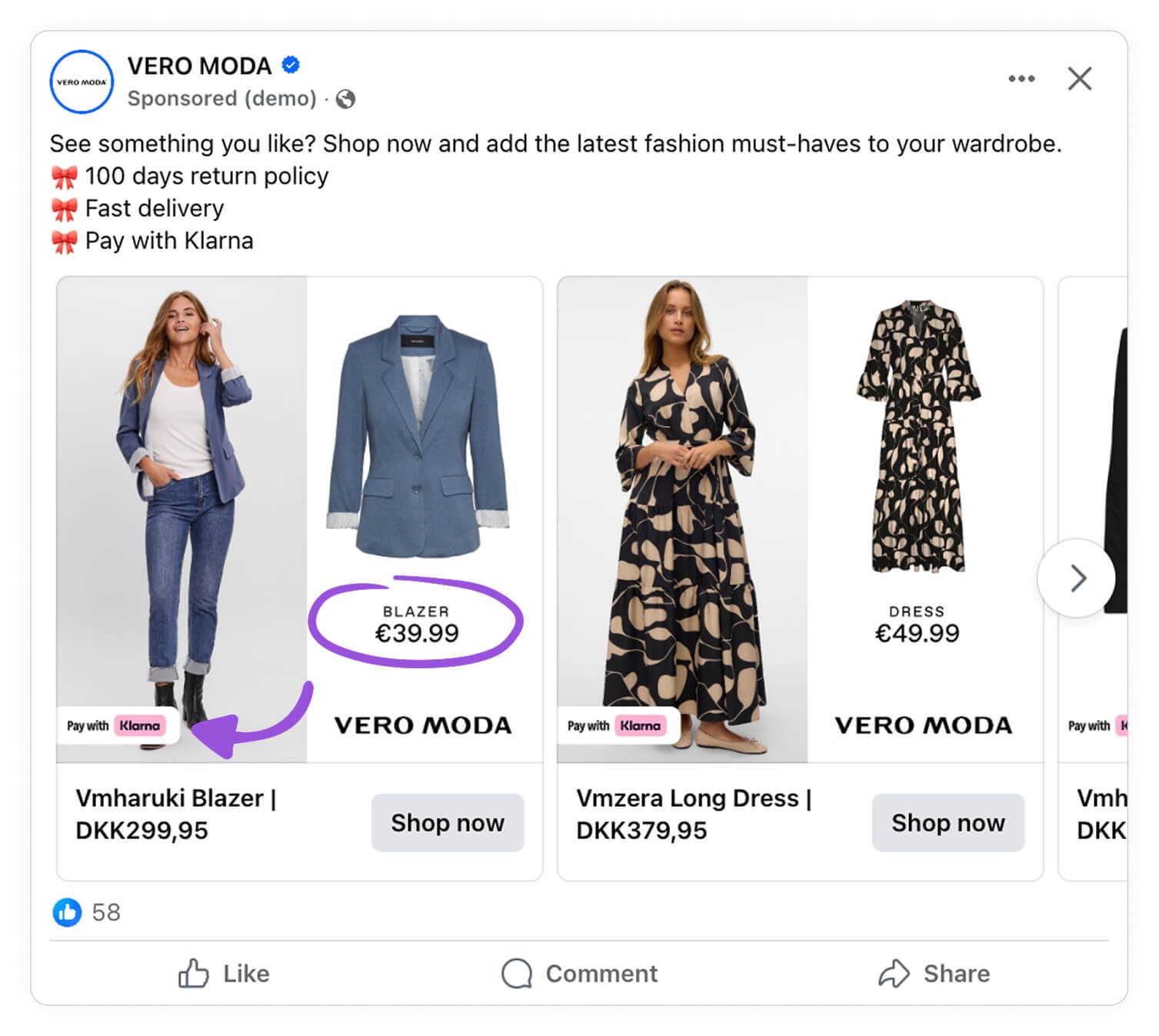This screenshot has width=1159, height=1036.
Task: Click the VERO MODA page name
Action: point(201,65)
